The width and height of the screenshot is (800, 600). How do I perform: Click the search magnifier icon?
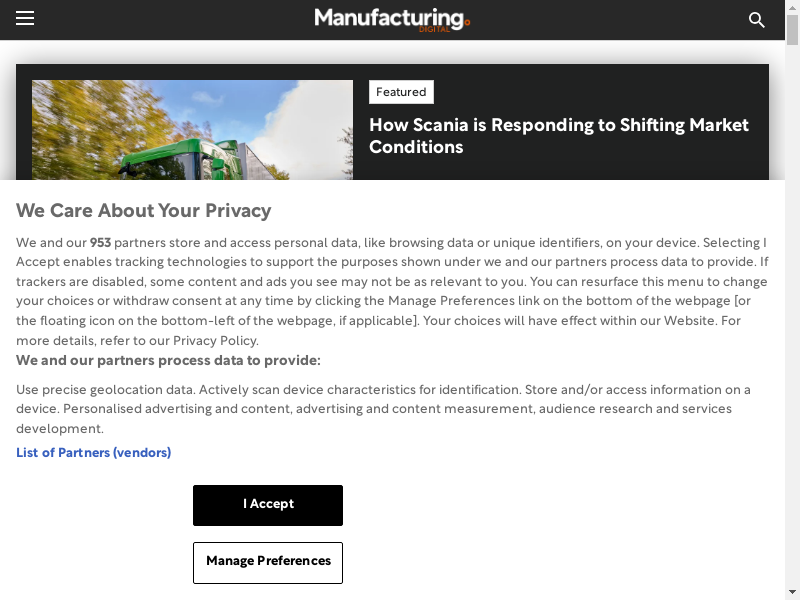point(757,20)
